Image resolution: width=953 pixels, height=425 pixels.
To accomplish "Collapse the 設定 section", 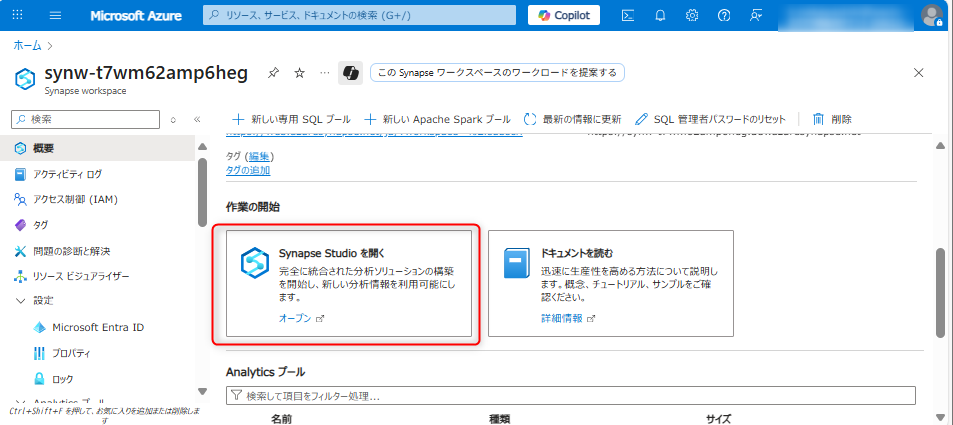I will 21,301.
